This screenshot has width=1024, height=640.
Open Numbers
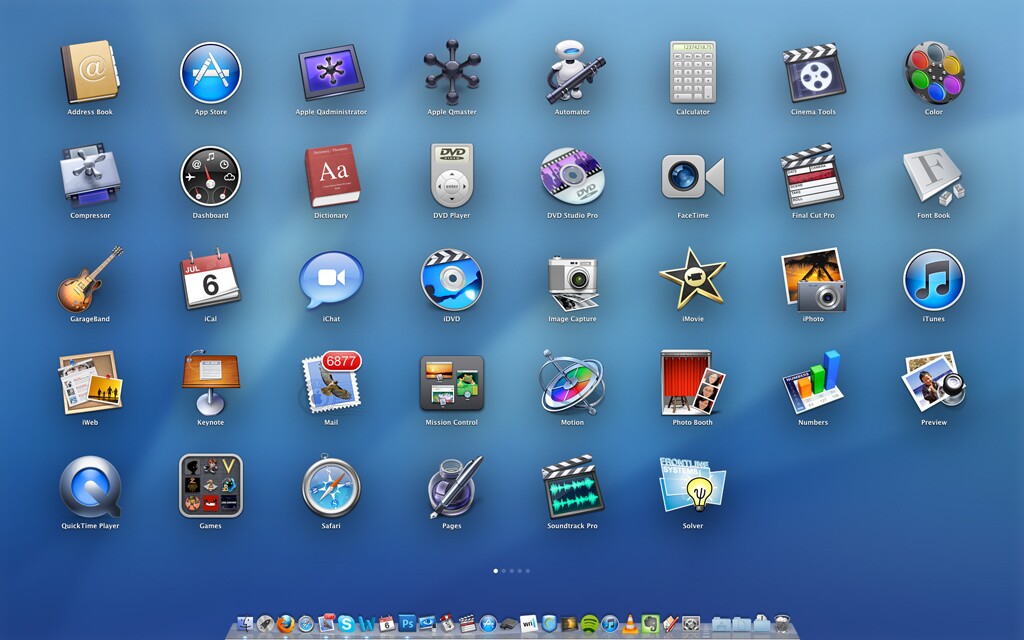(813, 383)
